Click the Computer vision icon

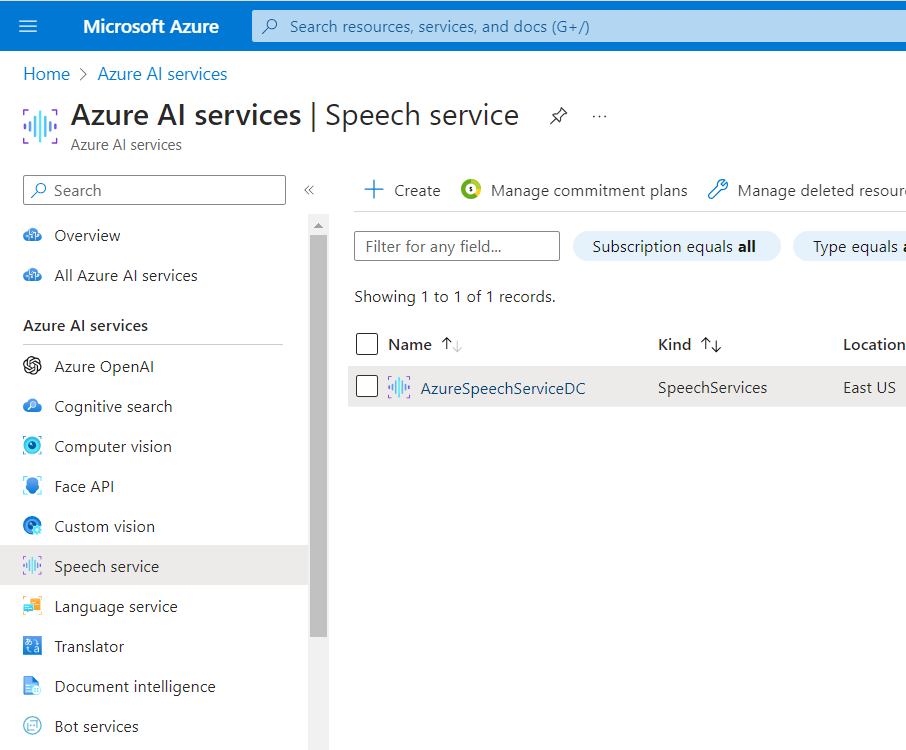[33, 446]
